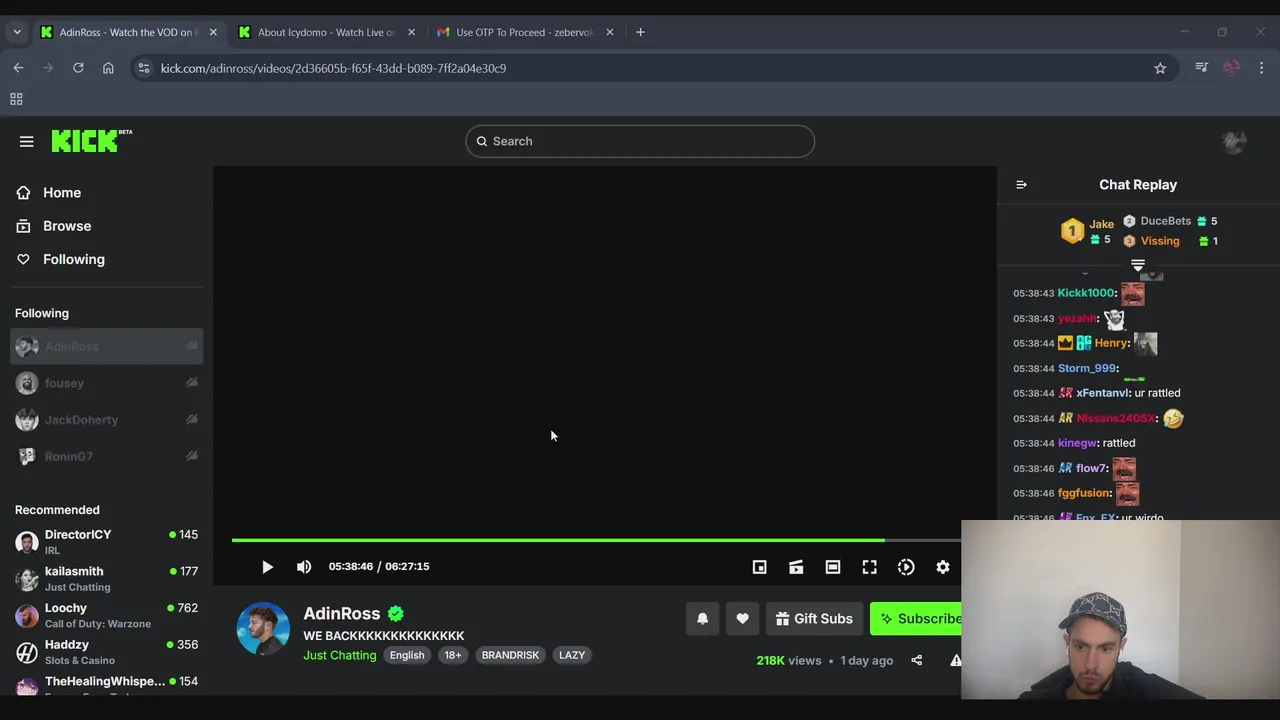Open followed channel AdinRoss in sidebar
1280x720 pixels.
point(106,346)
